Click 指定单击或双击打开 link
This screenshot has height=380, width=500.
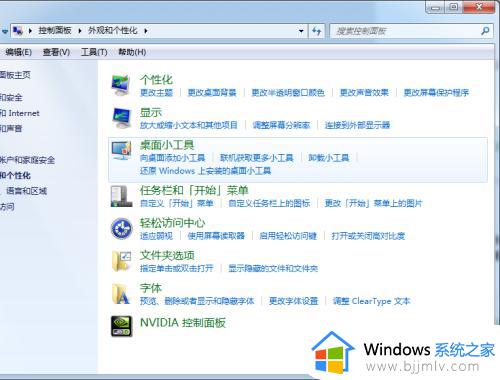click(177, 268)
